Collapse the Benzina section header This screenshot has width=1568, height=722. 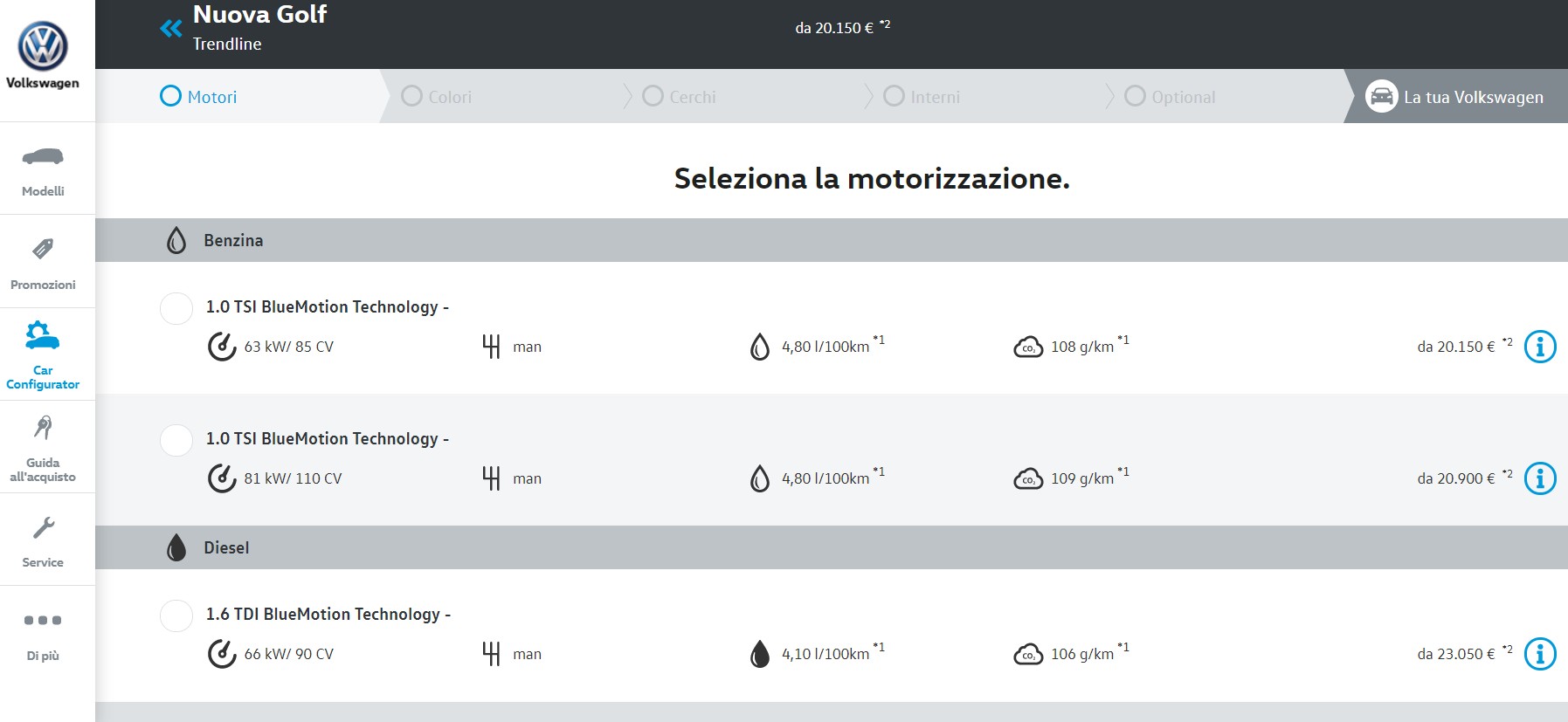pyautogui.click(x=233, y=240)
